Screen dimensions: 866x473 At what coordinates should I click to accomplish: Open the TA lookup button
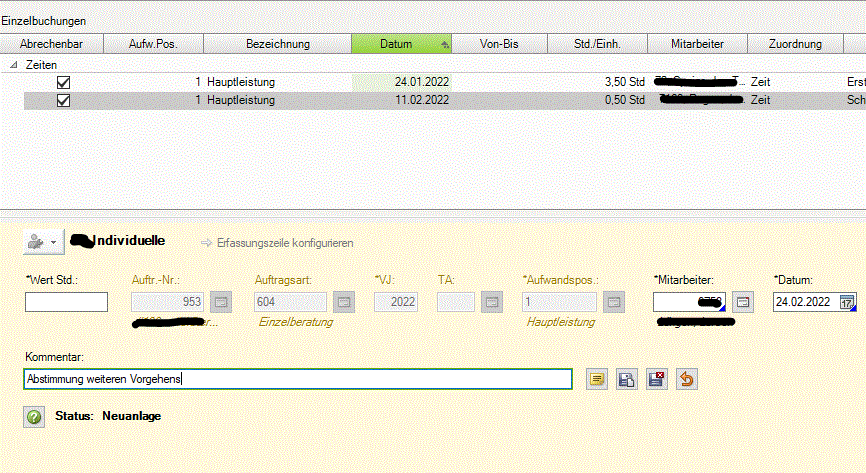pyautogui.click(x=492, y=302)
